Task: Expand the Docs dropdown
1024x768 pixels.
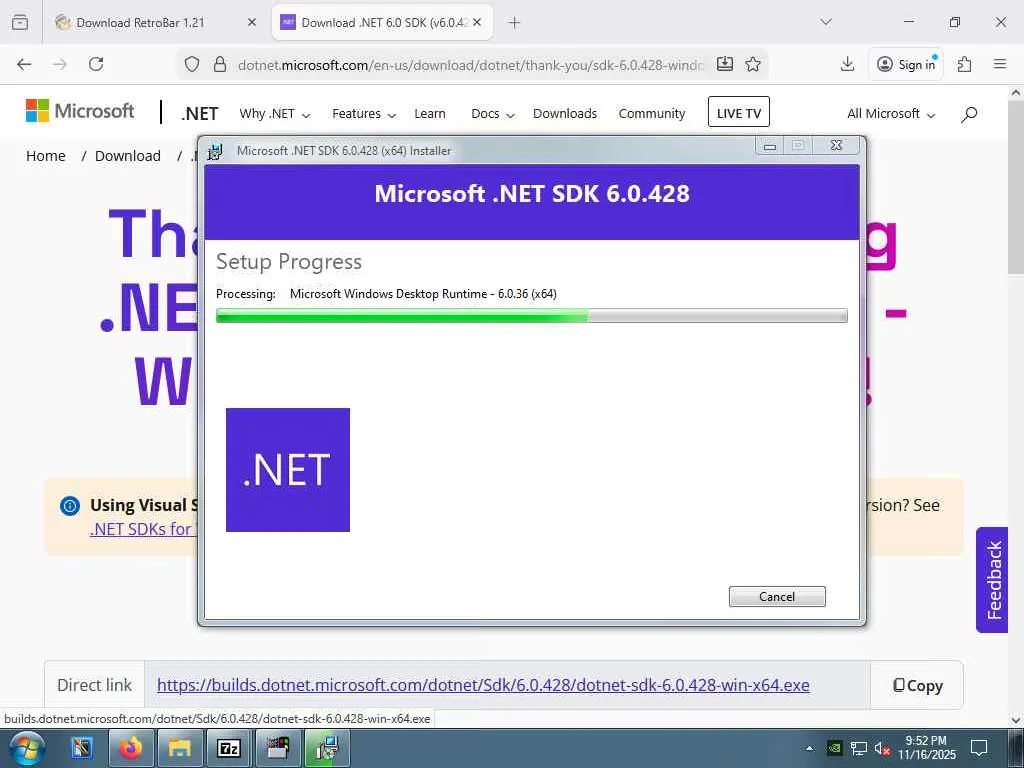Action: pos(493,114)
